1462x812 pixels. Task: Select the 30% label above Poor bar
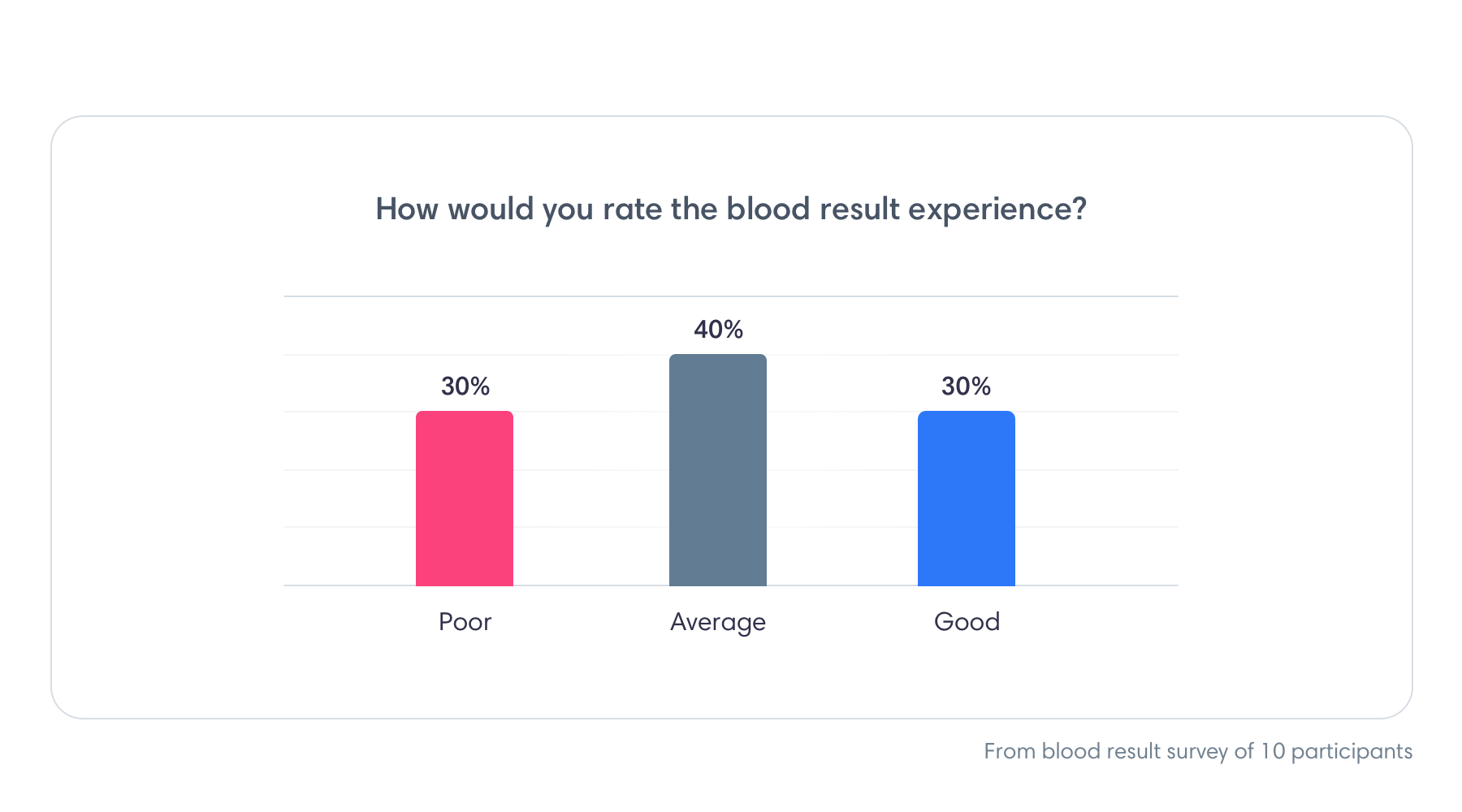click(x=465, y=387)
